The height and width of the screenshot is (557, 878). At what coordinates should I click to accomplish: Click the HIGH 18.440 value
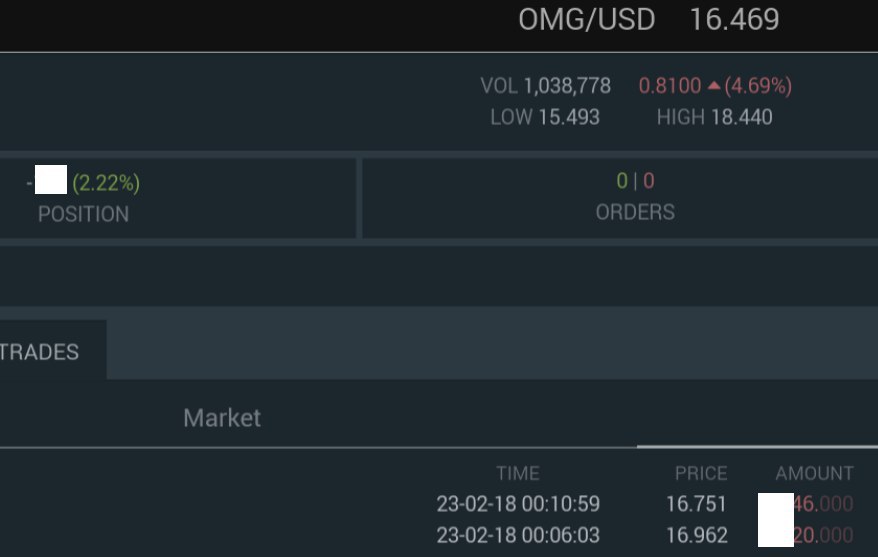(714, 117)
